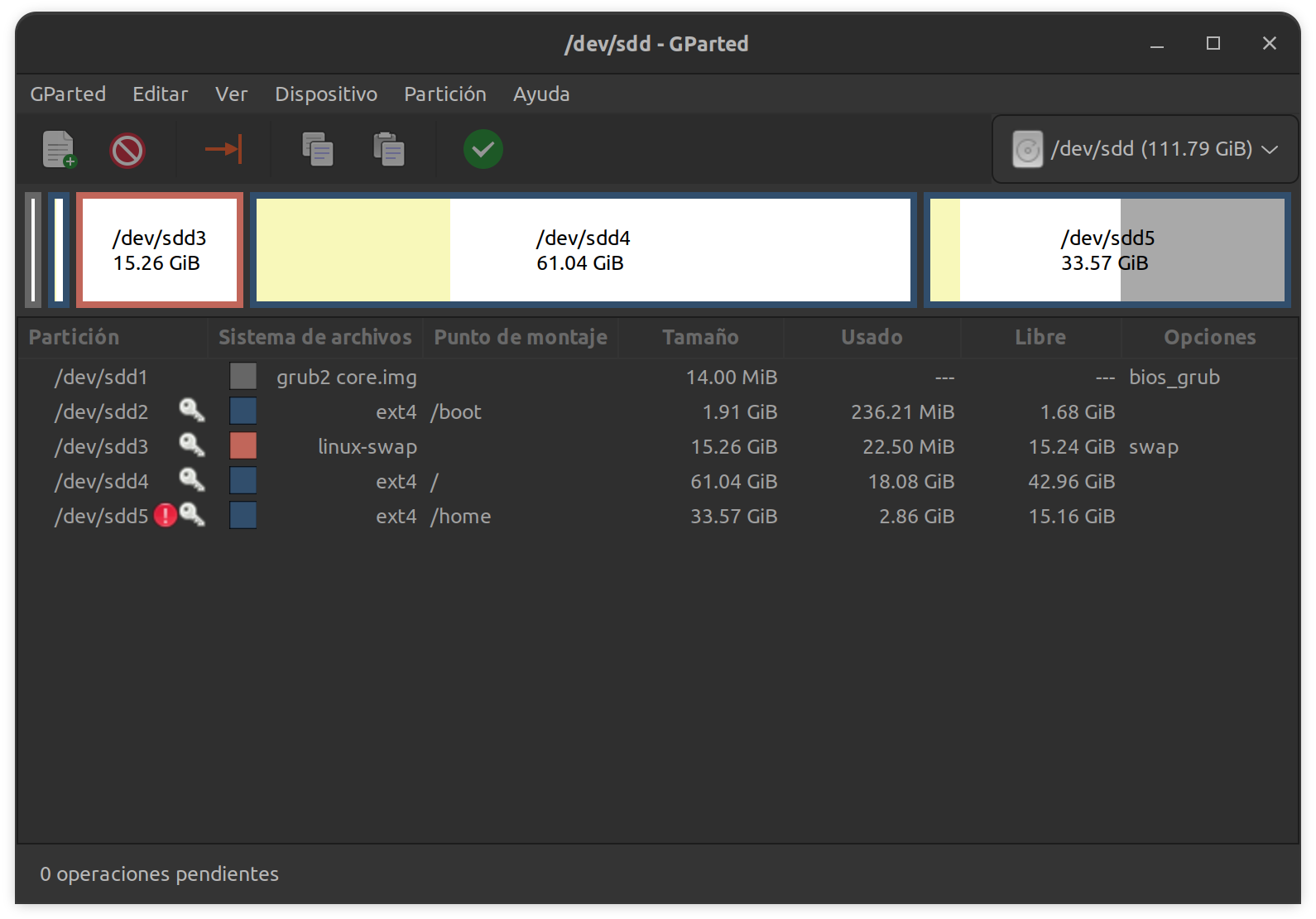This screenshot has height=919, width=1316.
Task: Click the '236.21 MiB' used value
Action: tap(903, 412)
